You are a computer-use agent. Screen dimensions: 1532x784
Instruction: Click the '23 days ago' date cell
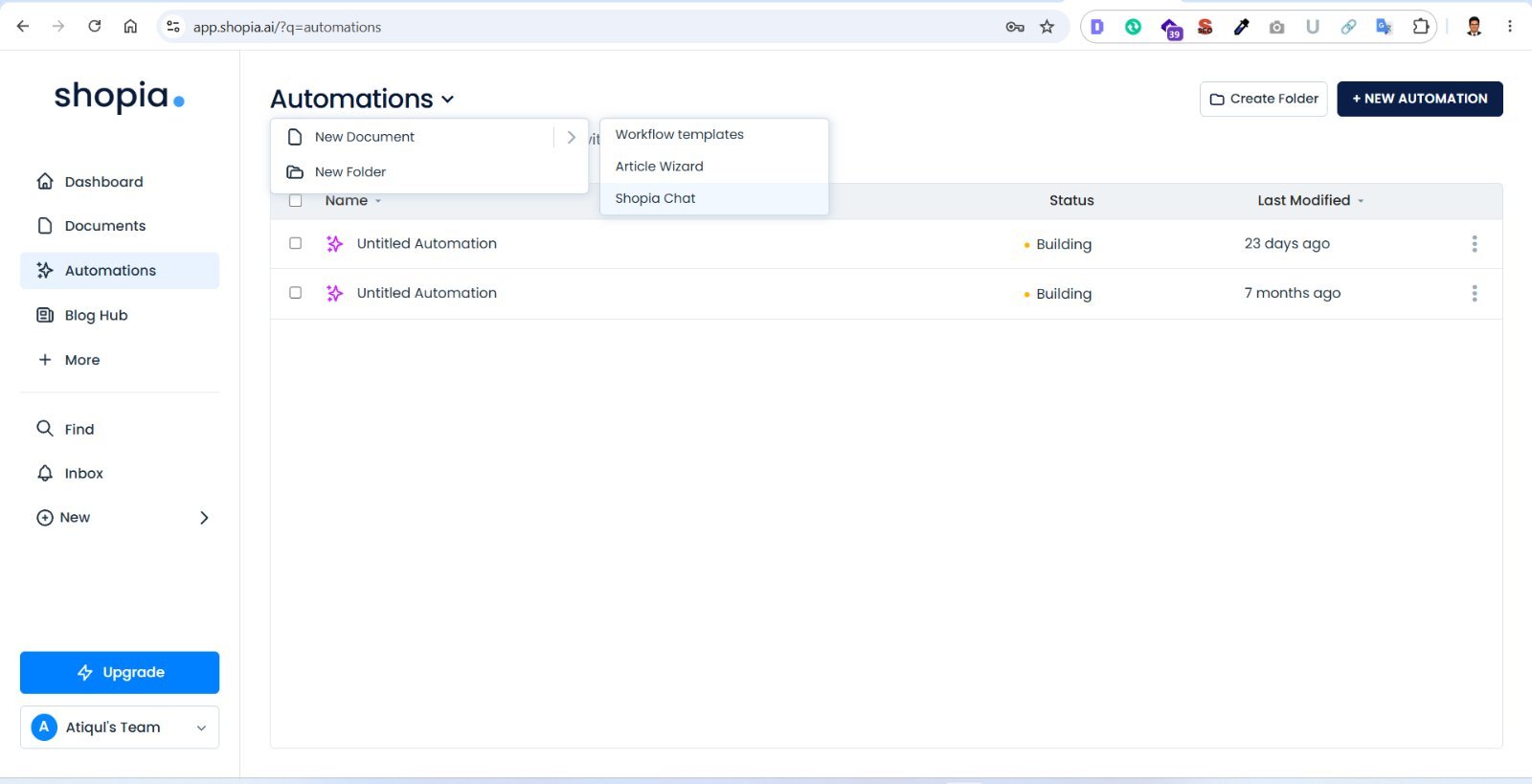(1287, 243)
